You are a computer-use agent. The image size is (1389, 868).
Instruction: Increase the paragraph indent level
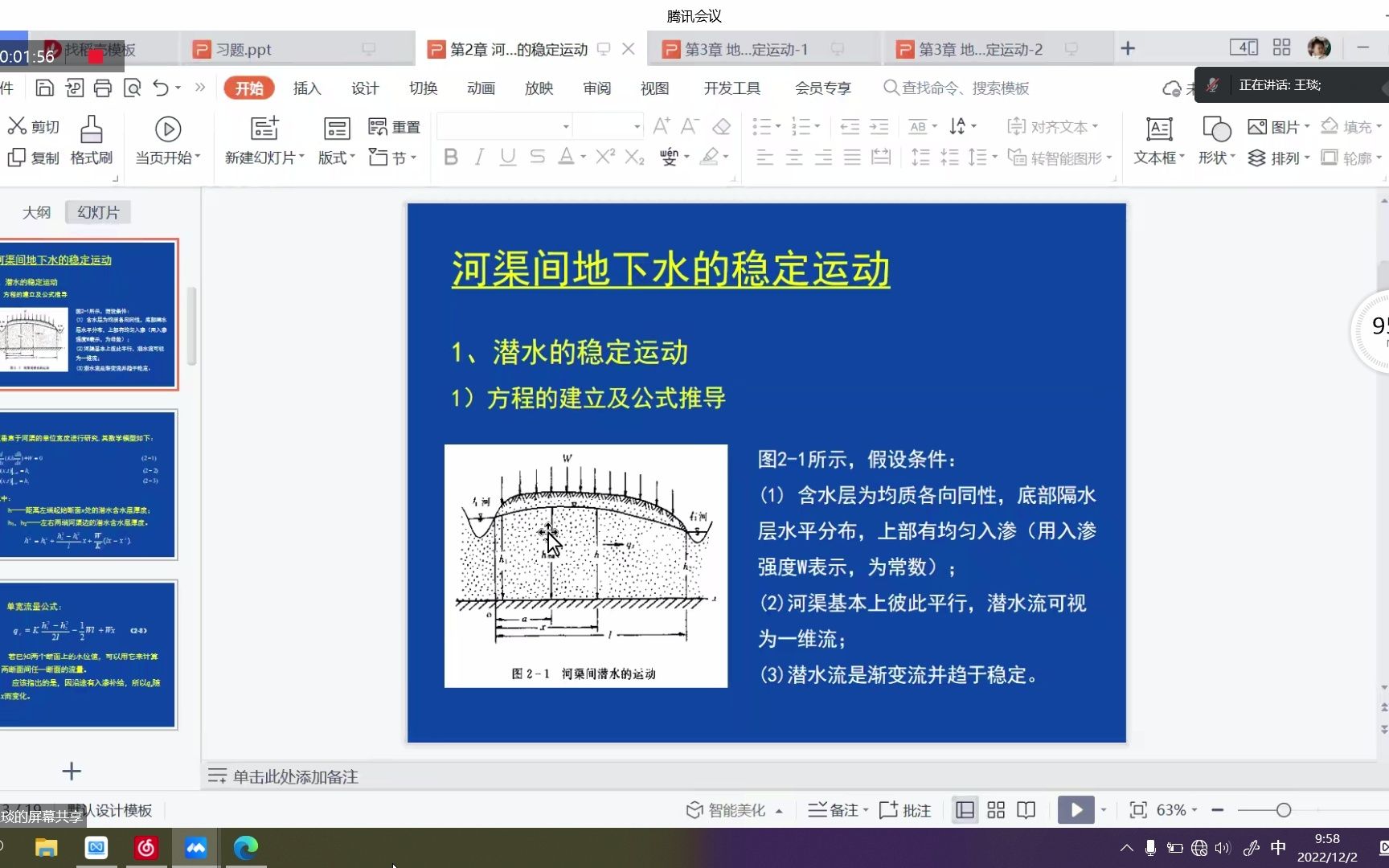click(x=879, y=126)
